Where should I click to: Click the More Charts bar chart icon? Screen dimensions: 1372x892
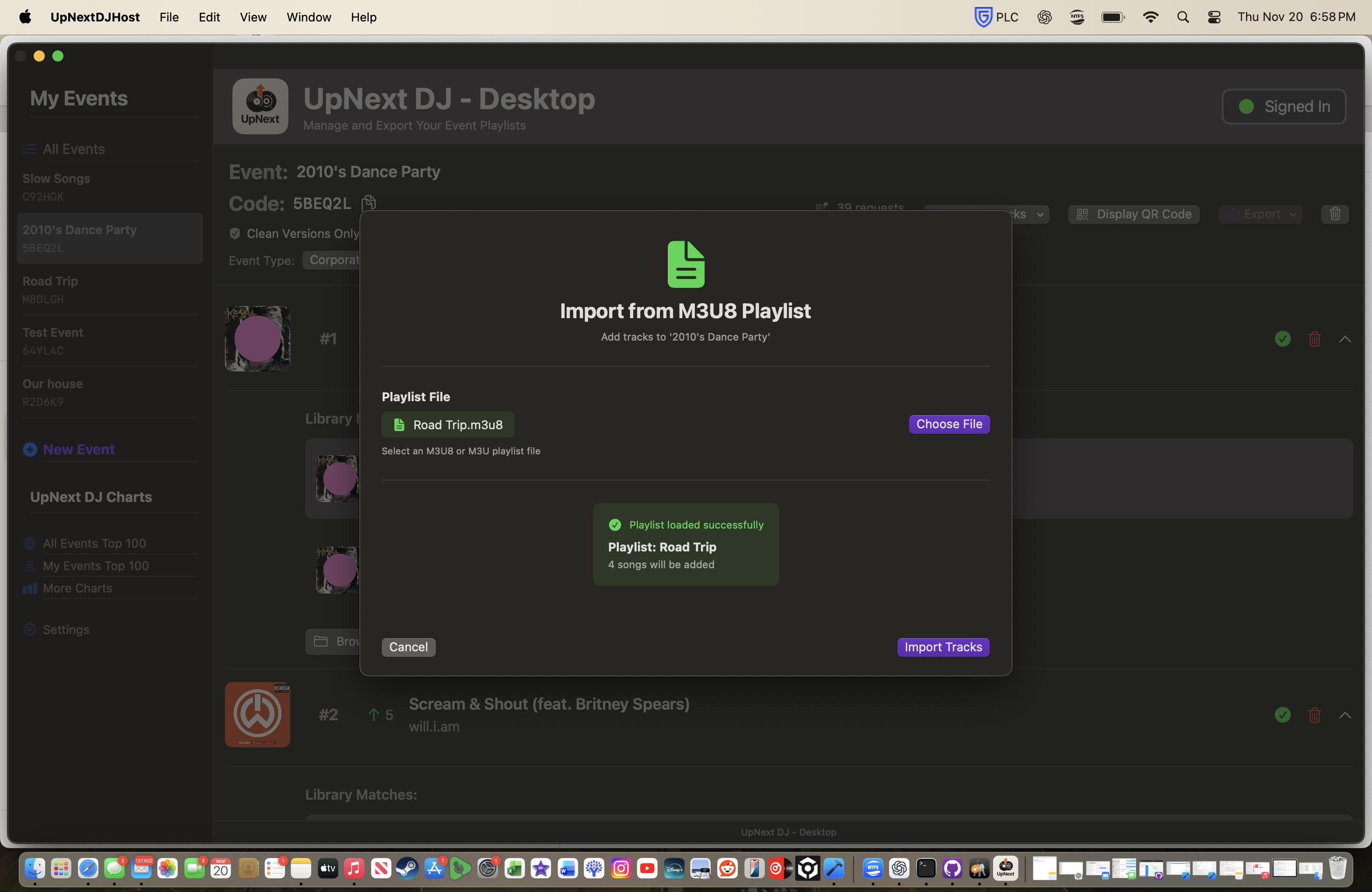[29, 588]
